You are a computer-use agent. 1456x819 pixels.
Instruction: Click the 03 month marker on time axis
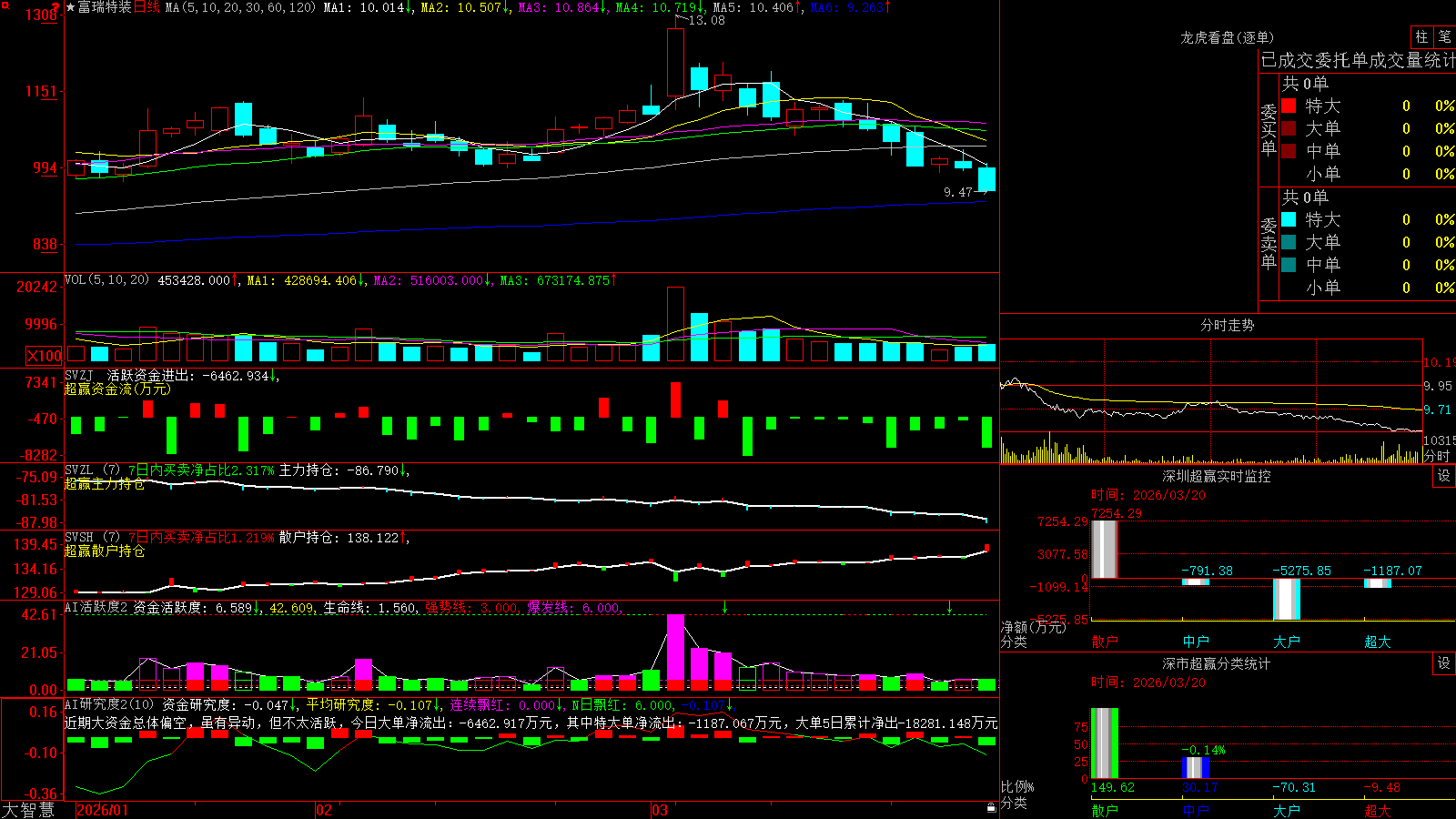660,810
